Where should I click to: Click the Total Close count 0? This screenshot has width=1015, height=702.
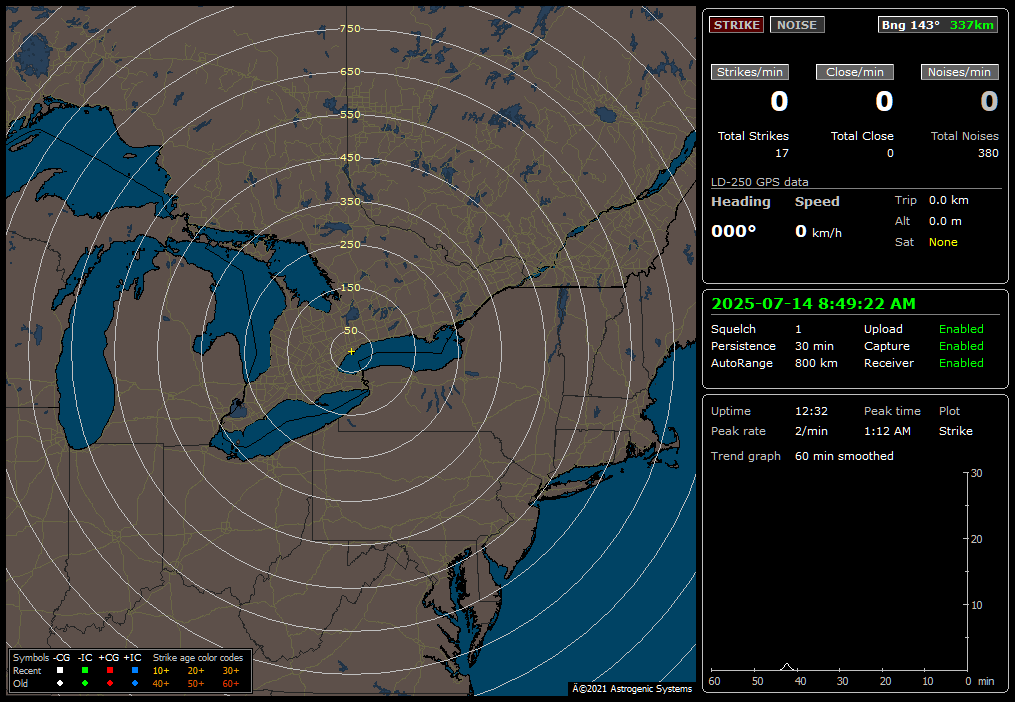890,153
